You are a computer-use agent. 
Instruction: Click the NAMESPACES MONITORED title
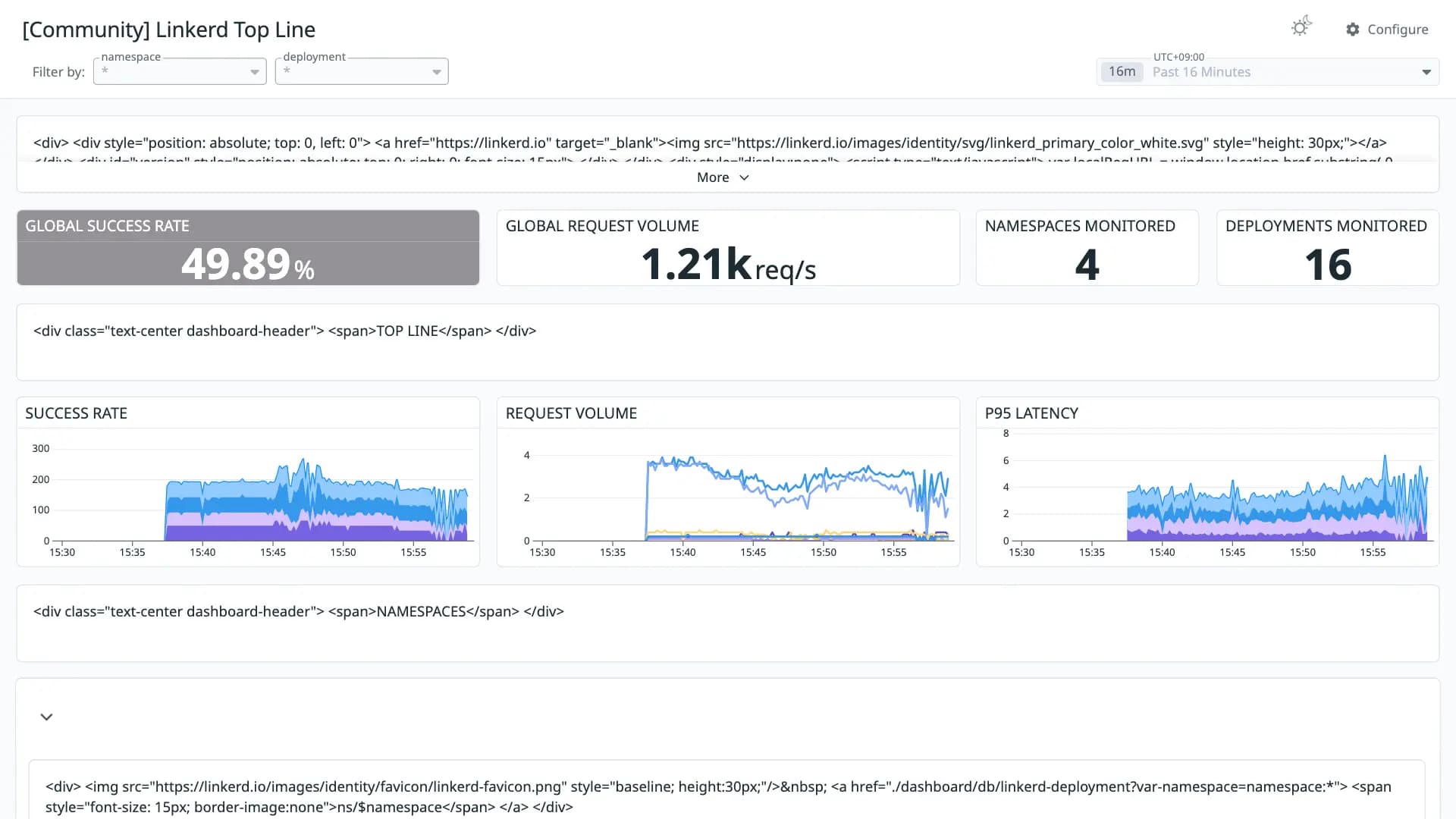(x=1080, y=226)
